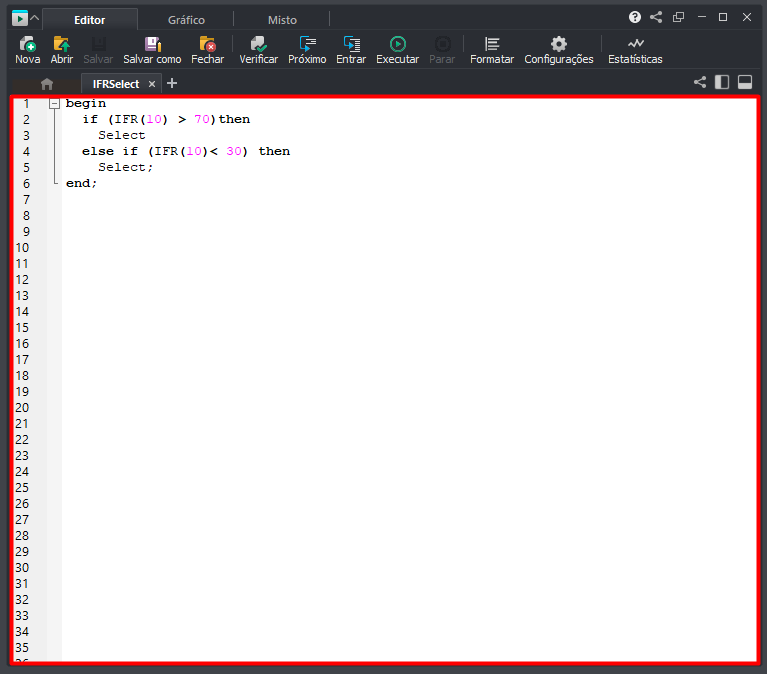
Task: Collapse the begin code block
Action: coord(54,104)
